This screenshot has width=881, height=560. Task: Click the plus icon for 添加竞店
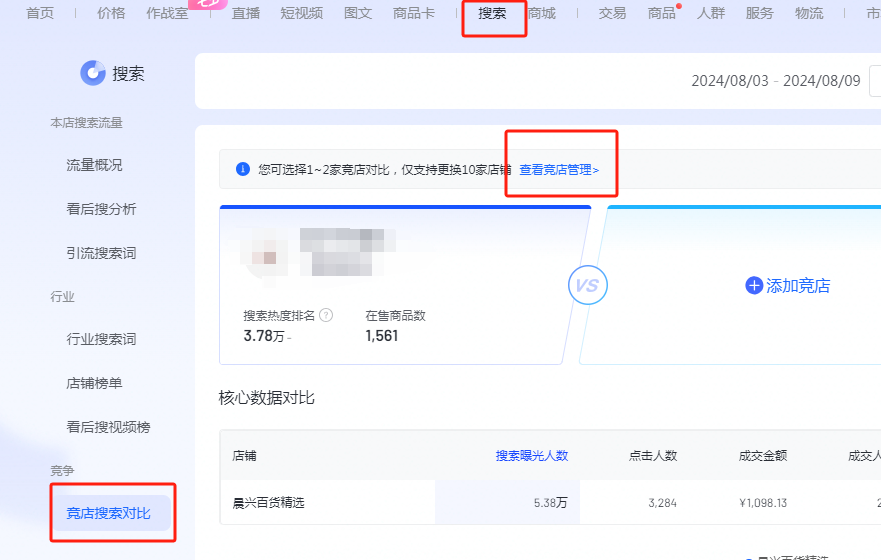point(753,285)
